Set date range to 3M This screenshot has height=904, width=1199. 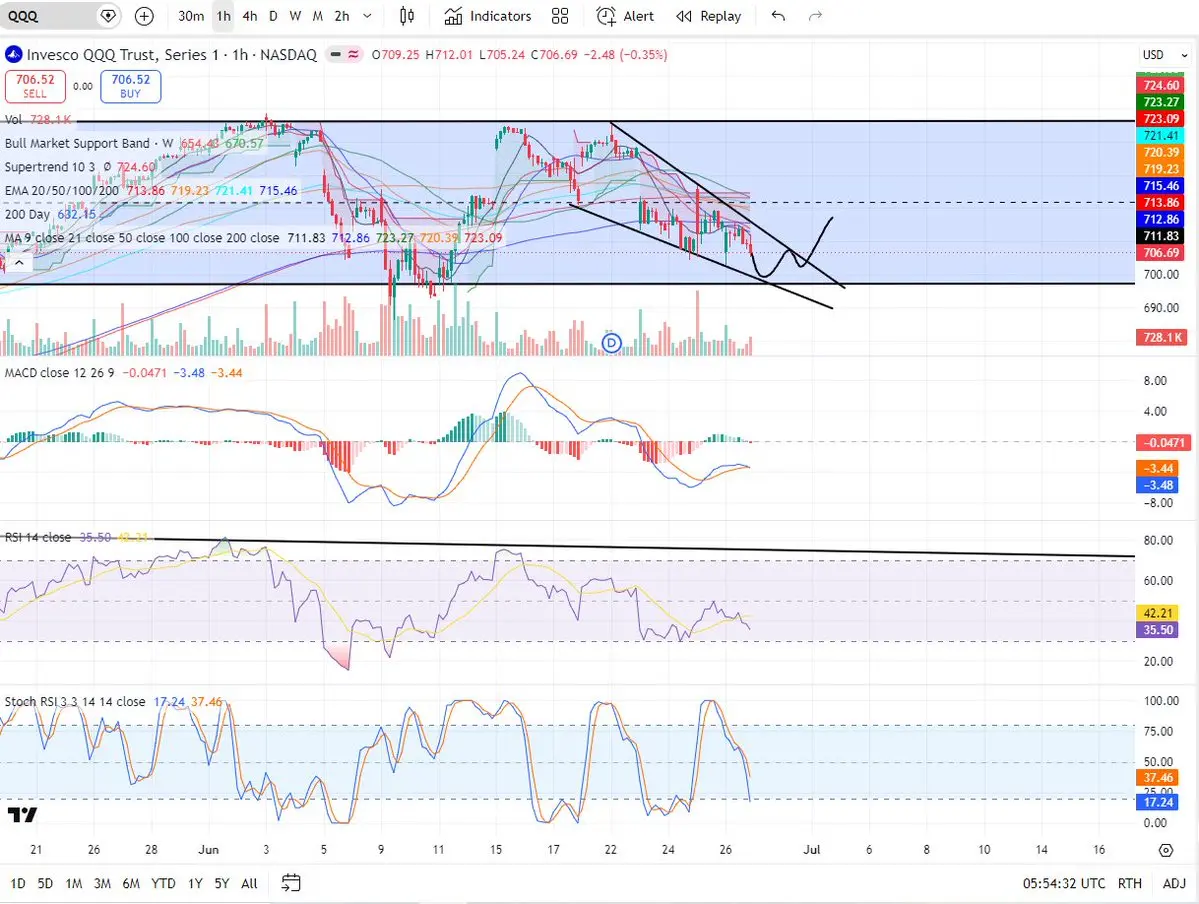(x=102, y=883)
